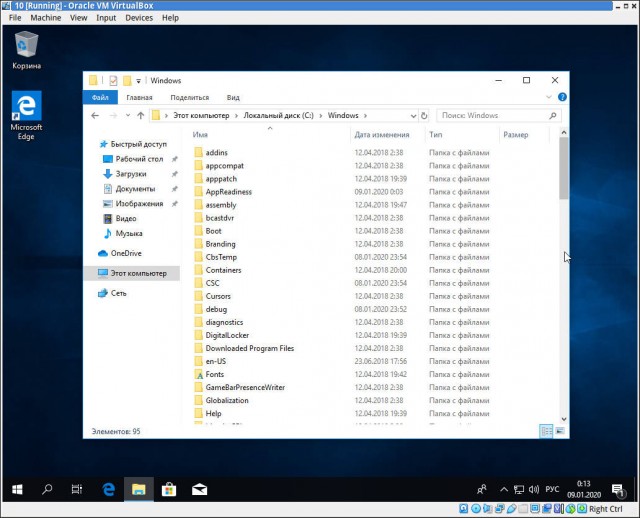This screenshot has height=518, width=640.
Task: Click the taskbar Search magnifier
Action: 47,489
